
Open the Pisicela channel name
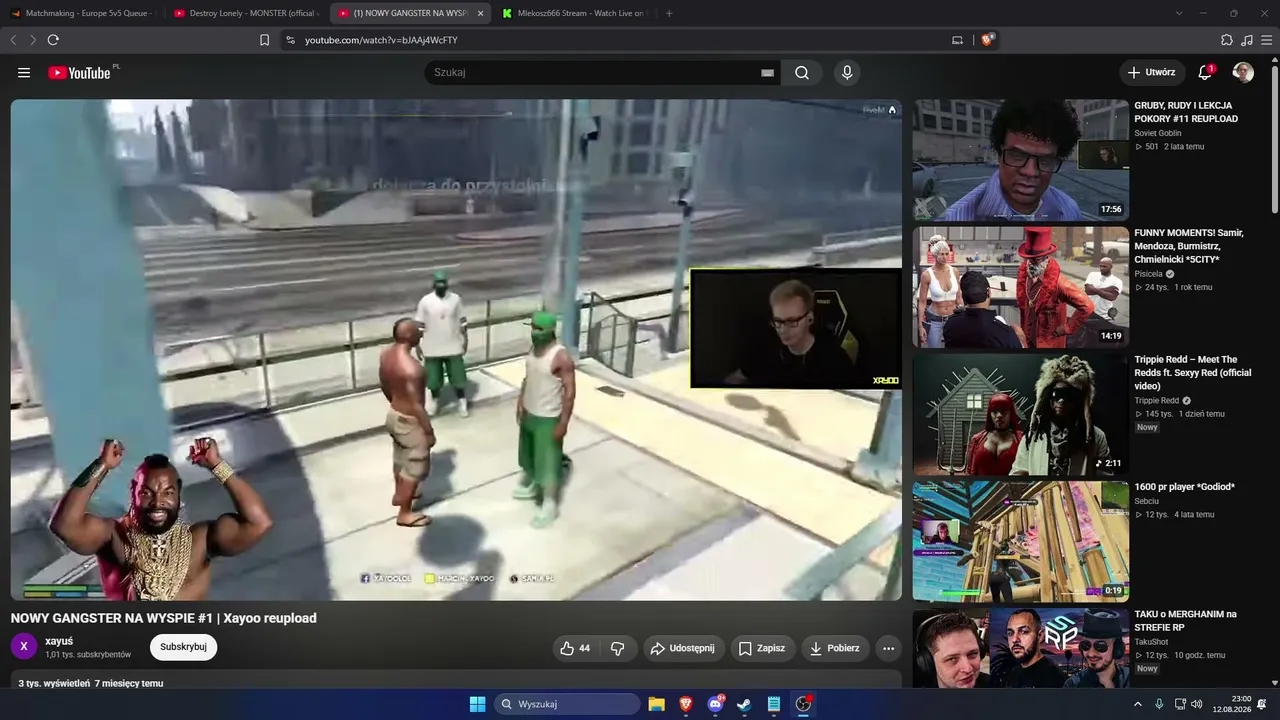[x=1148, y=274]
